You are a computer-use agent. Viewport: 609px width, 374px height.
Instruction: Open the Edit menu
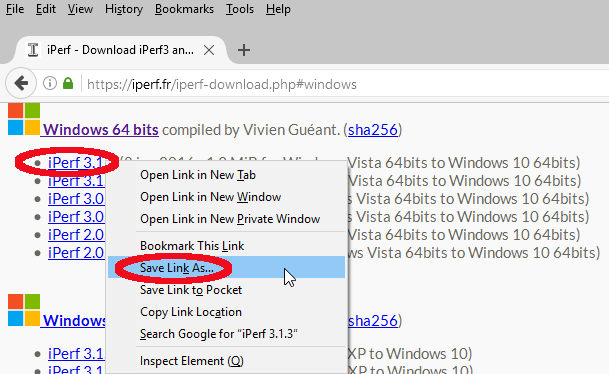point(45,9)
